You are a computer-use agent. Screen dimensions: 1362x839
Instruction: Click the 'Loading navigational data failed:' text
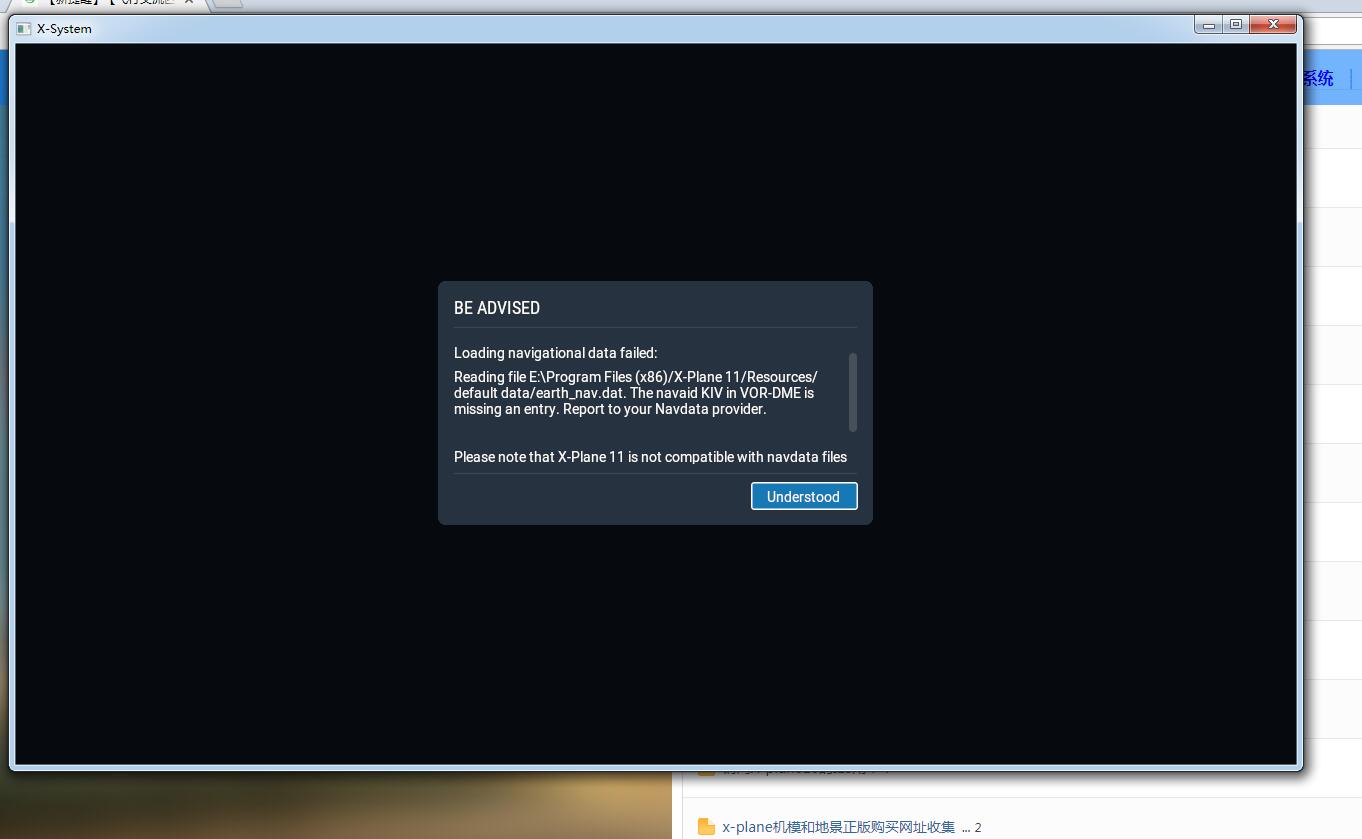click(556, 353)
